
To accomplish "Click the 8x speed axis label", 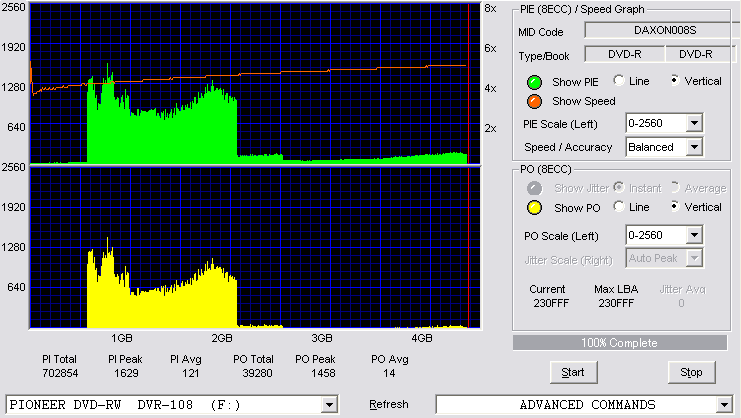I will [x=490, y=9].
